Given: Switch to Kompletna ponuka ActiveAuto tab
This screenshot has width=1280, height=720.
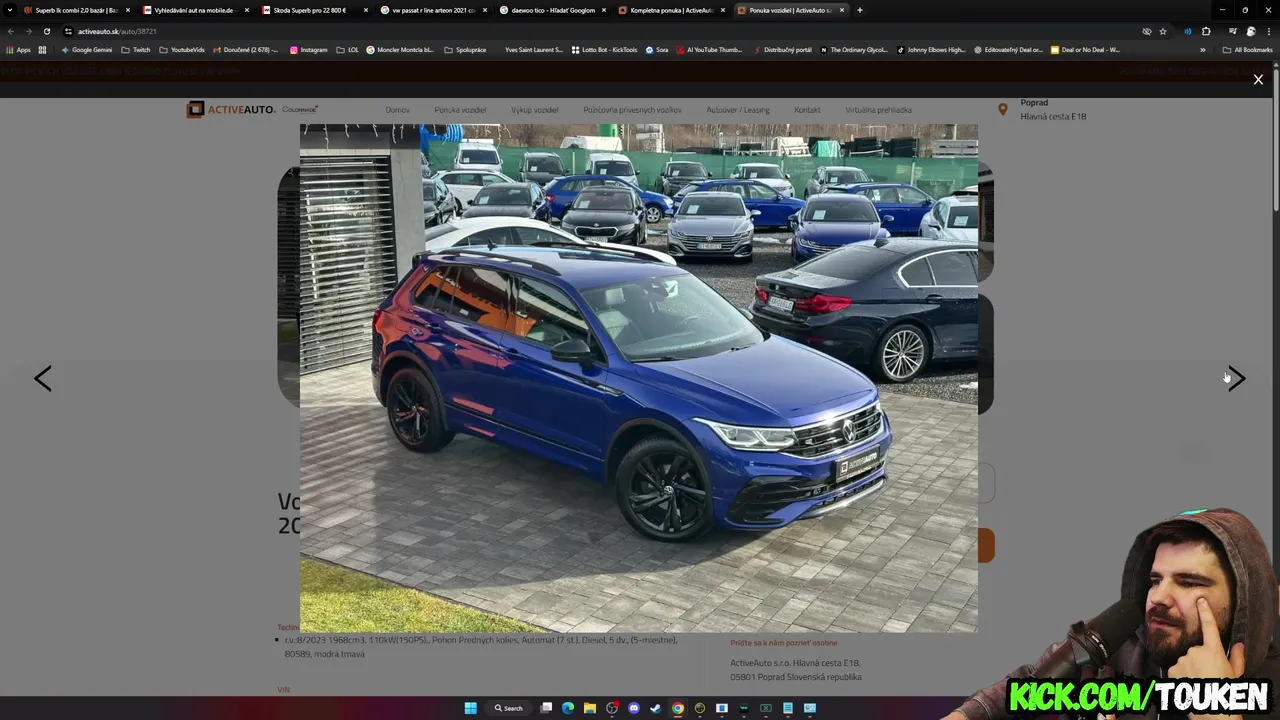Looking at the screenshot, I should (x=671, y=10).
